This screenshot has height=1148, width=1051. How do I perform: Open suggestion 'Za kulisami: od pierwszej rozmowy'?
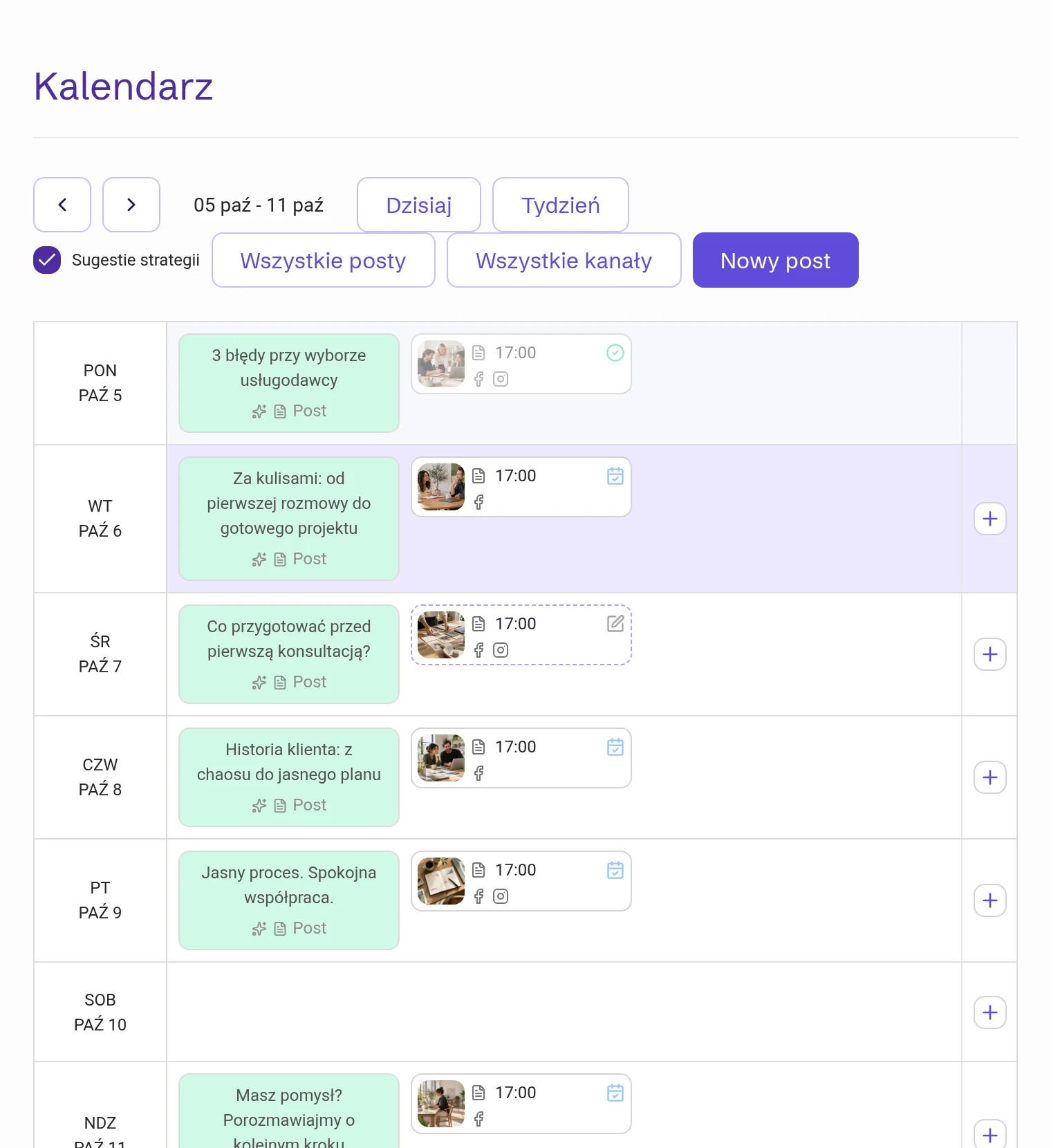point(289,519)
